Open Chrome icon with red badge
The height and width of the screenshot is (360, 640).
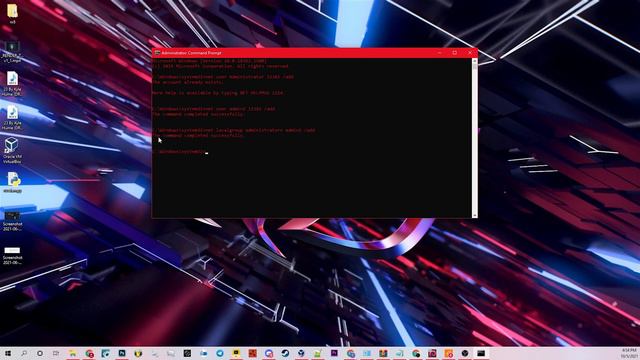(x=89, y=353)
